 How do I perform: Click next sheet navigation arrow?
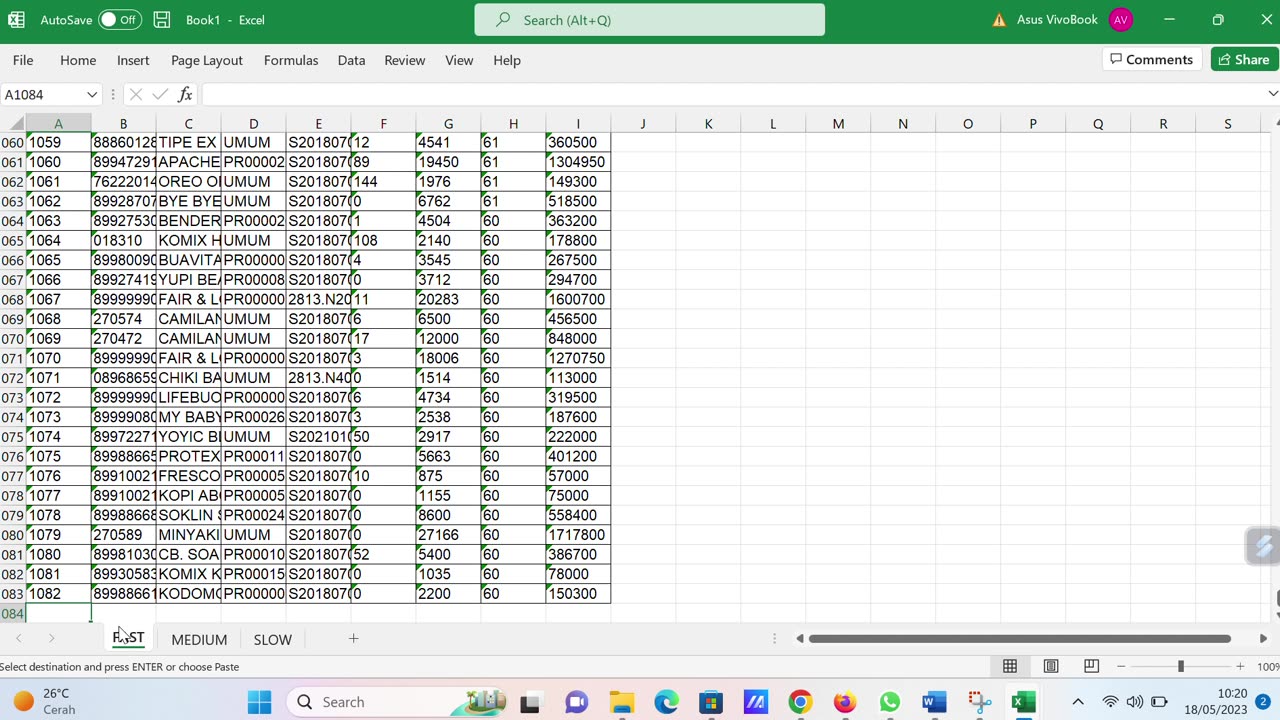point(51,638)
